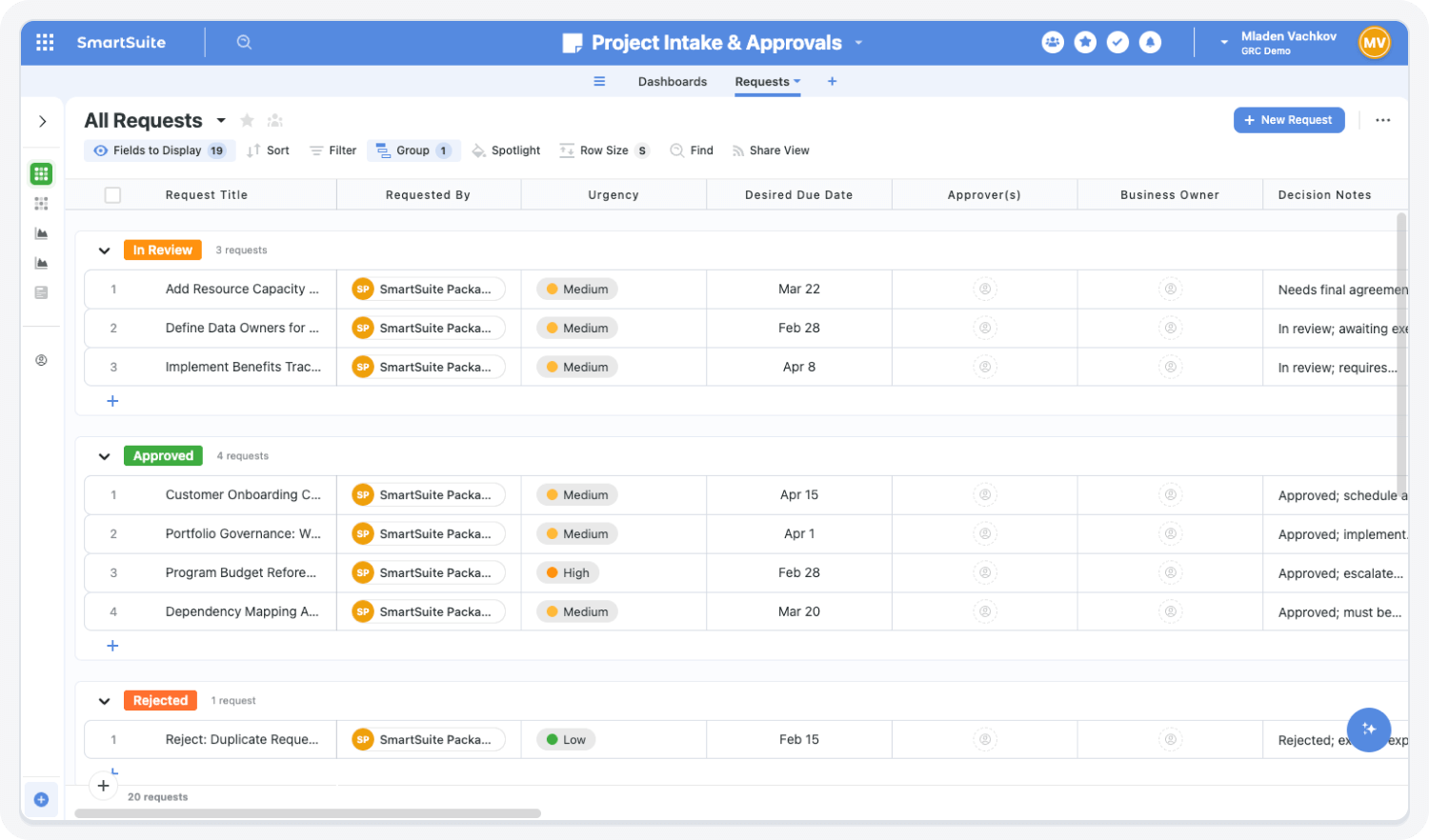Open the apps grid launcher icon
The height and width of the screenshot is (840, 1429).
pyautogui.click(x=45, y=42)
